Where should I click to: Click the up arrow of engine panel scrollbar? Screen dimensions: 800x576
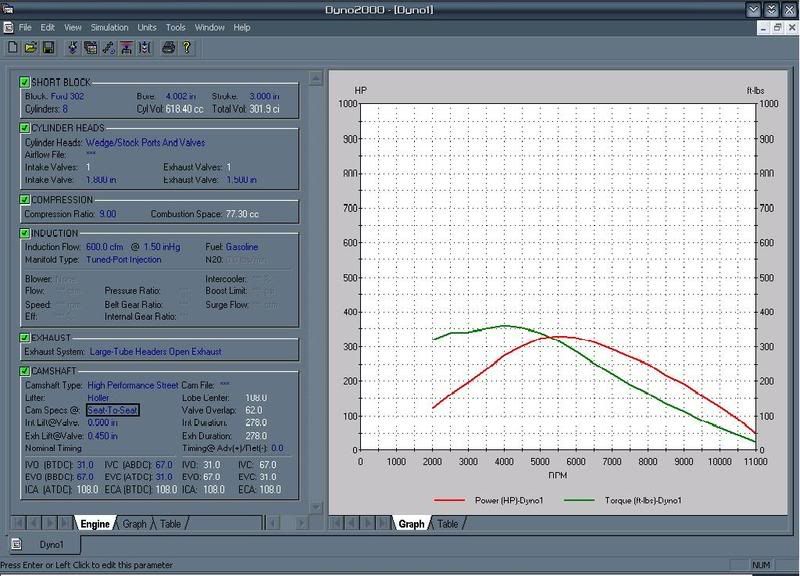(x=316, y=78)
